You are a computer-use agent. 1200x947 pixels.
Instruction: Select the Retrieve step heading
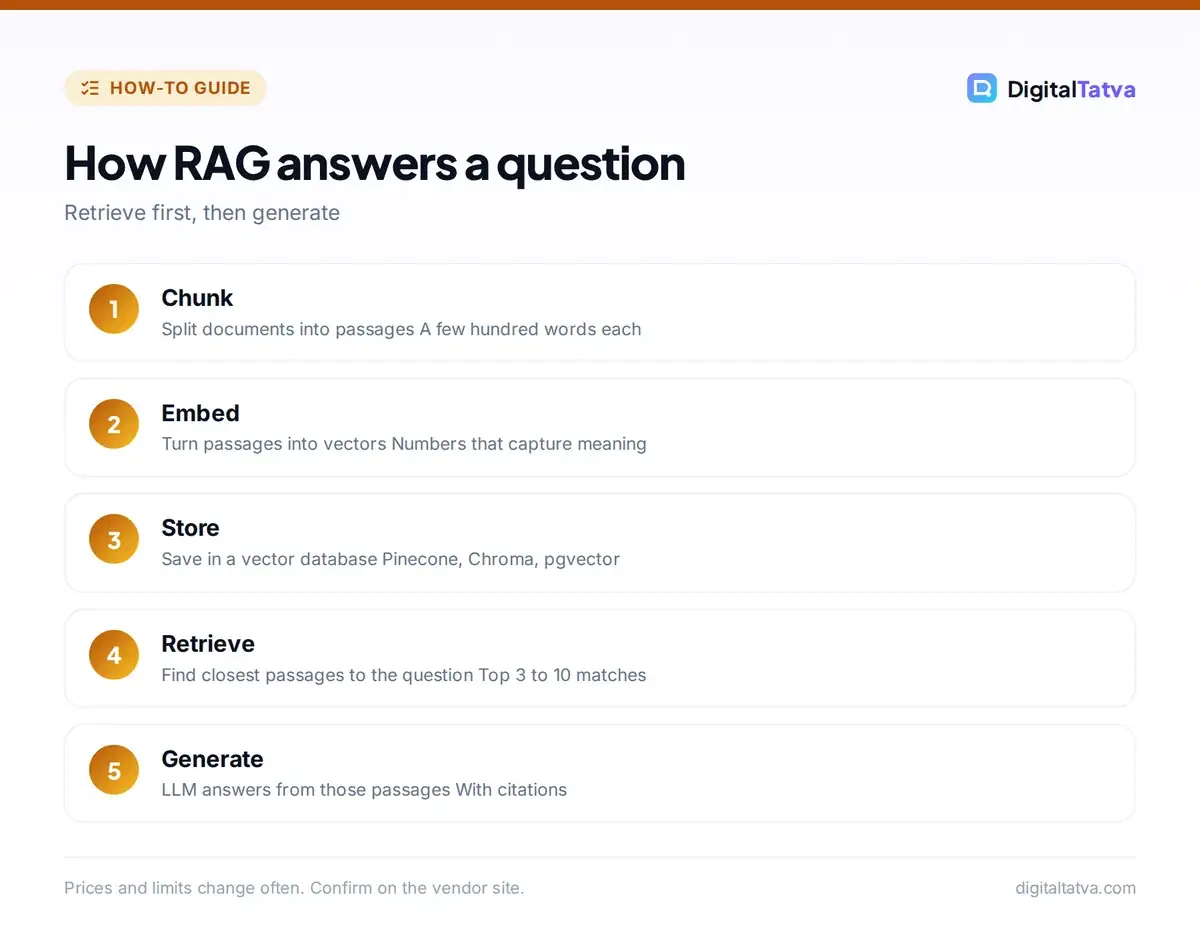coord(208,644)
